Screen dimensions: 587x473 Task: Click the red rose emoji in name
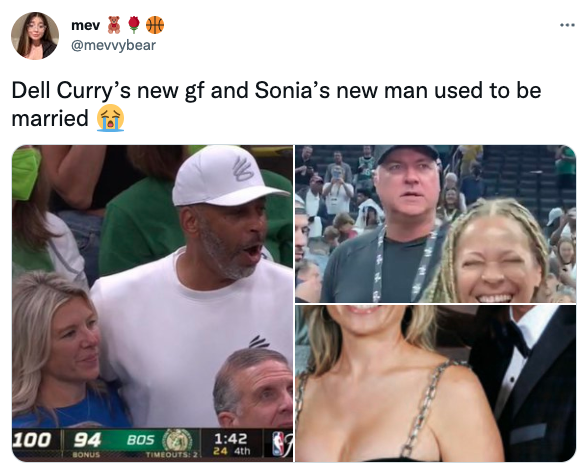tap(134, 25)
